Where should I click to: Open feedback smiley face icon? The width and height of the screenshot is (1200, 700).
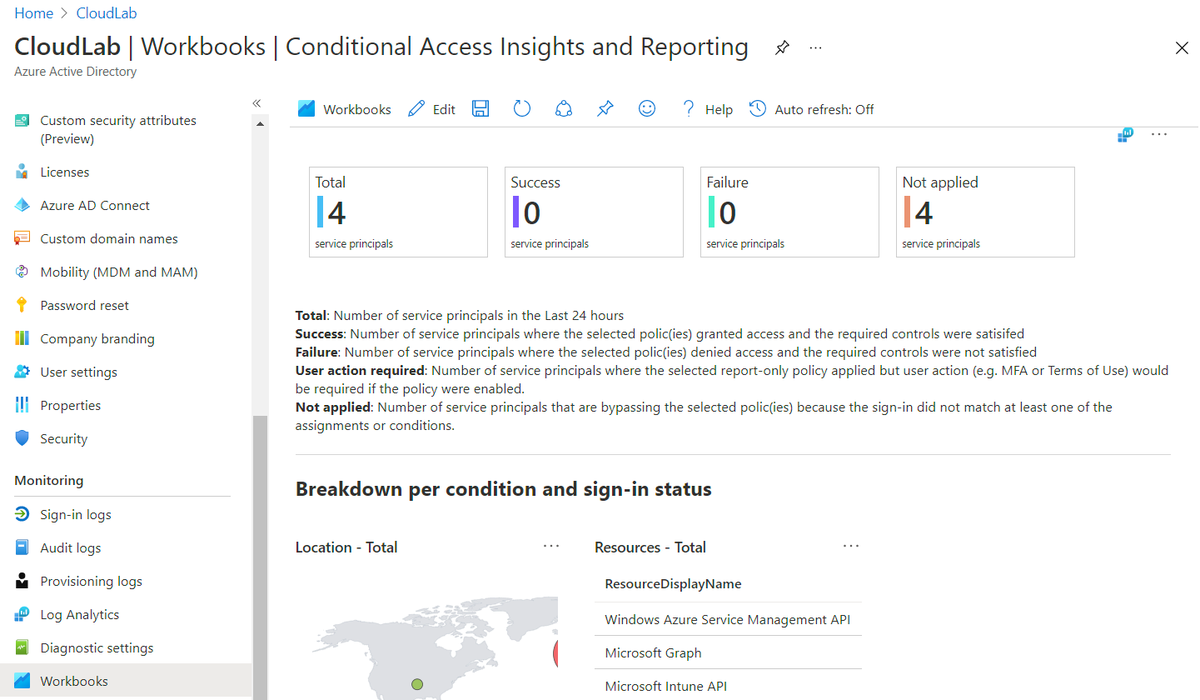click(647, 109)
